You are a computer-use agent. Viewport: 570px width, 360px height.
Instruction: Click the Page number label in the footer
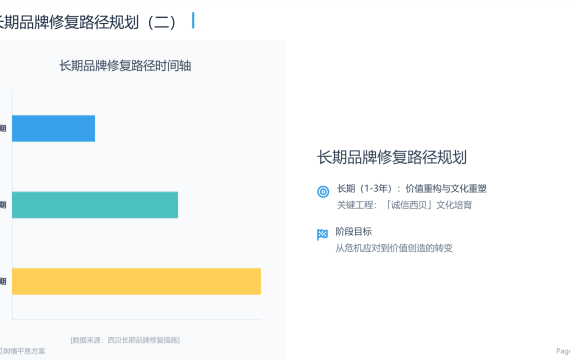point(563,351)
